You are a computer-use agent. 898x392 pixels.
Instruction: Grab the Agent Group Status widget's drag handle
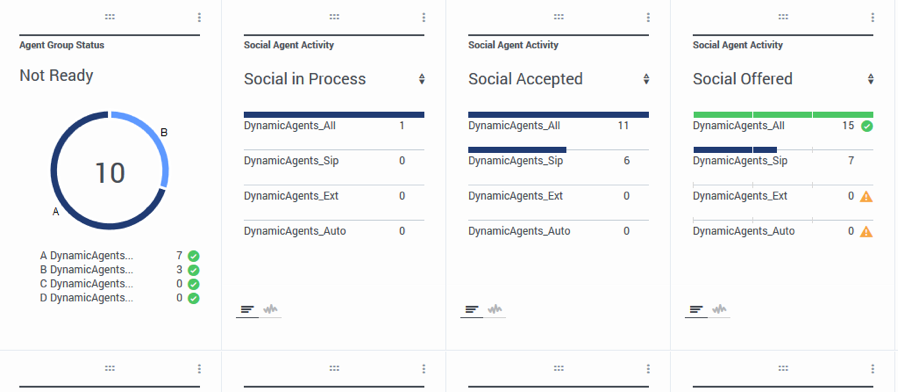pyautogui.click(x=110, y=17)
